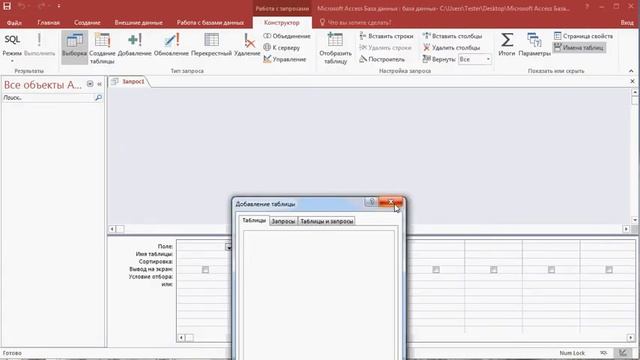
Task: Open Параметры query parameters
Action: pyautogui.click(x=534, y=44)
